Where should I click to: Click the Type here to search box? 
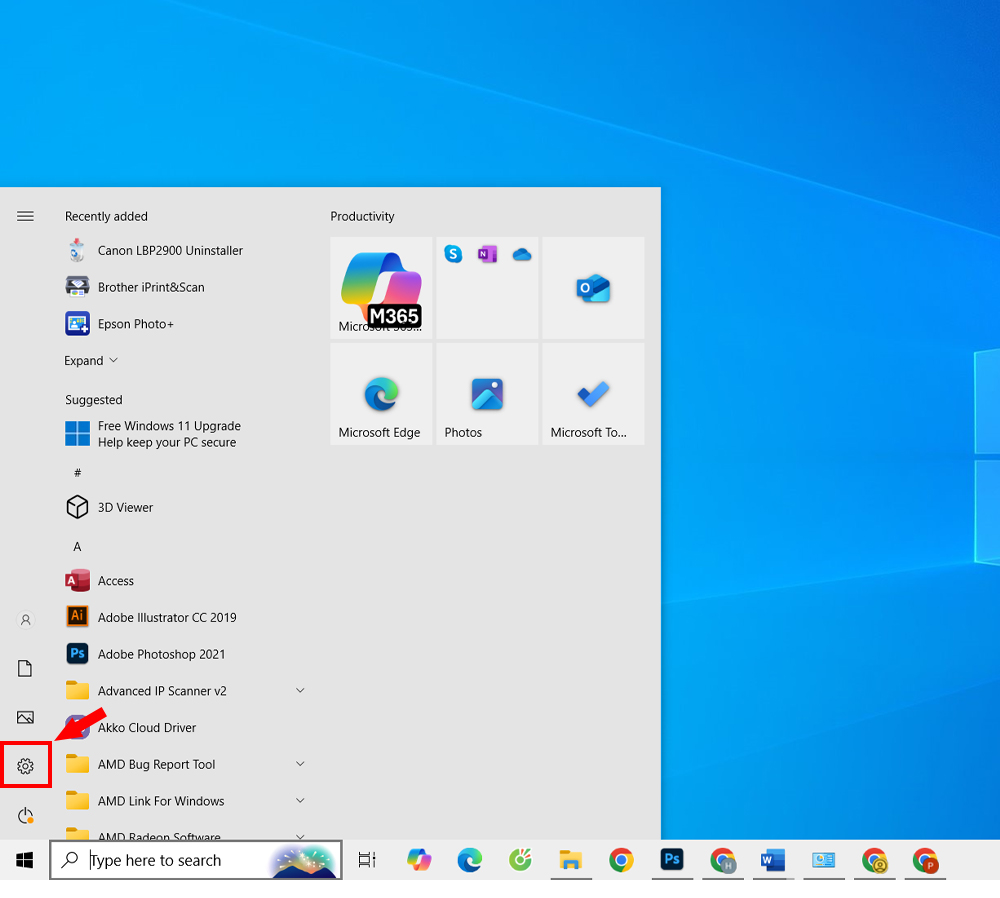[196, 860]
